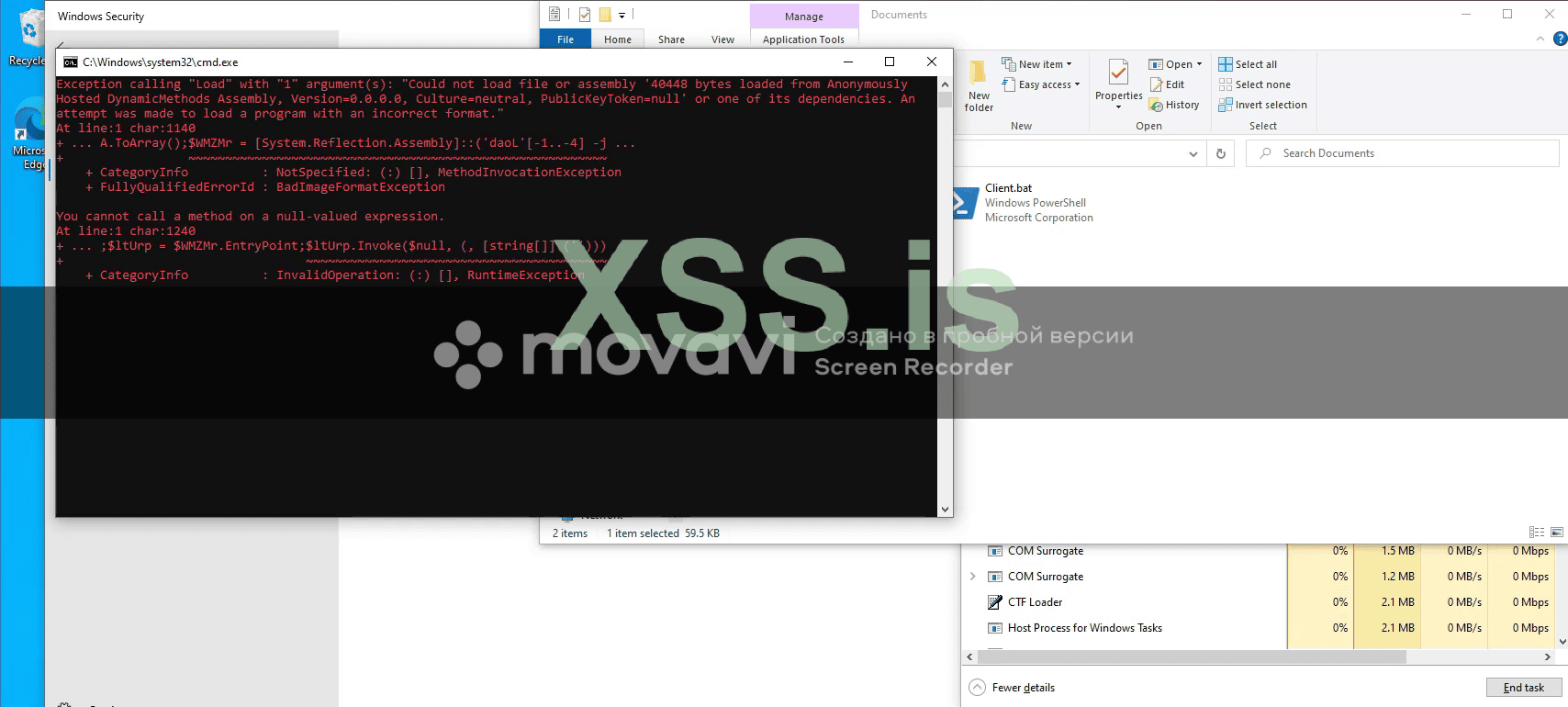Open the Customize Quick Access Toolbar dropdown
The height and width of the screenshot is (707, 1568).
[622, 16]
